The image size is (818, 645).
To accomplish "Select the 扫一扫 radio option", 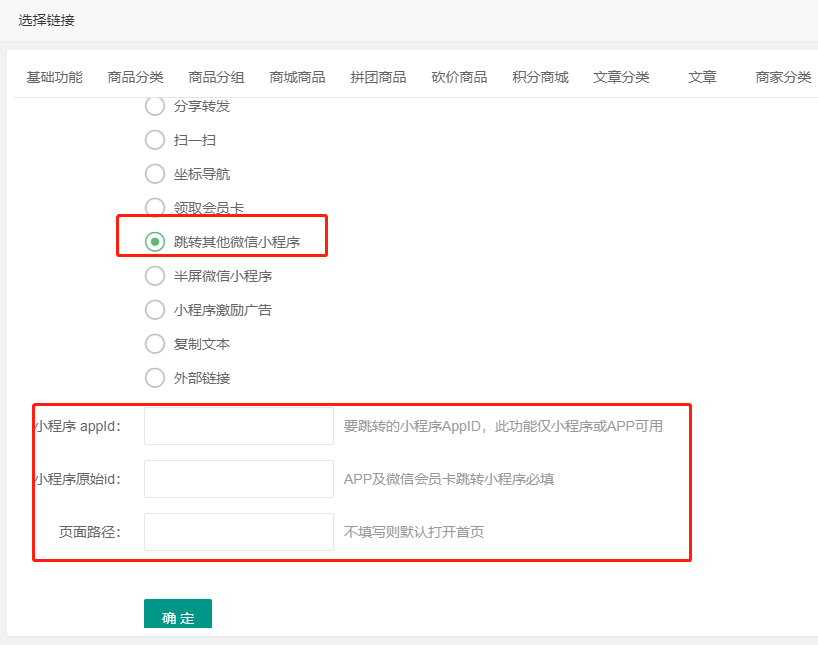I will 155,140.
